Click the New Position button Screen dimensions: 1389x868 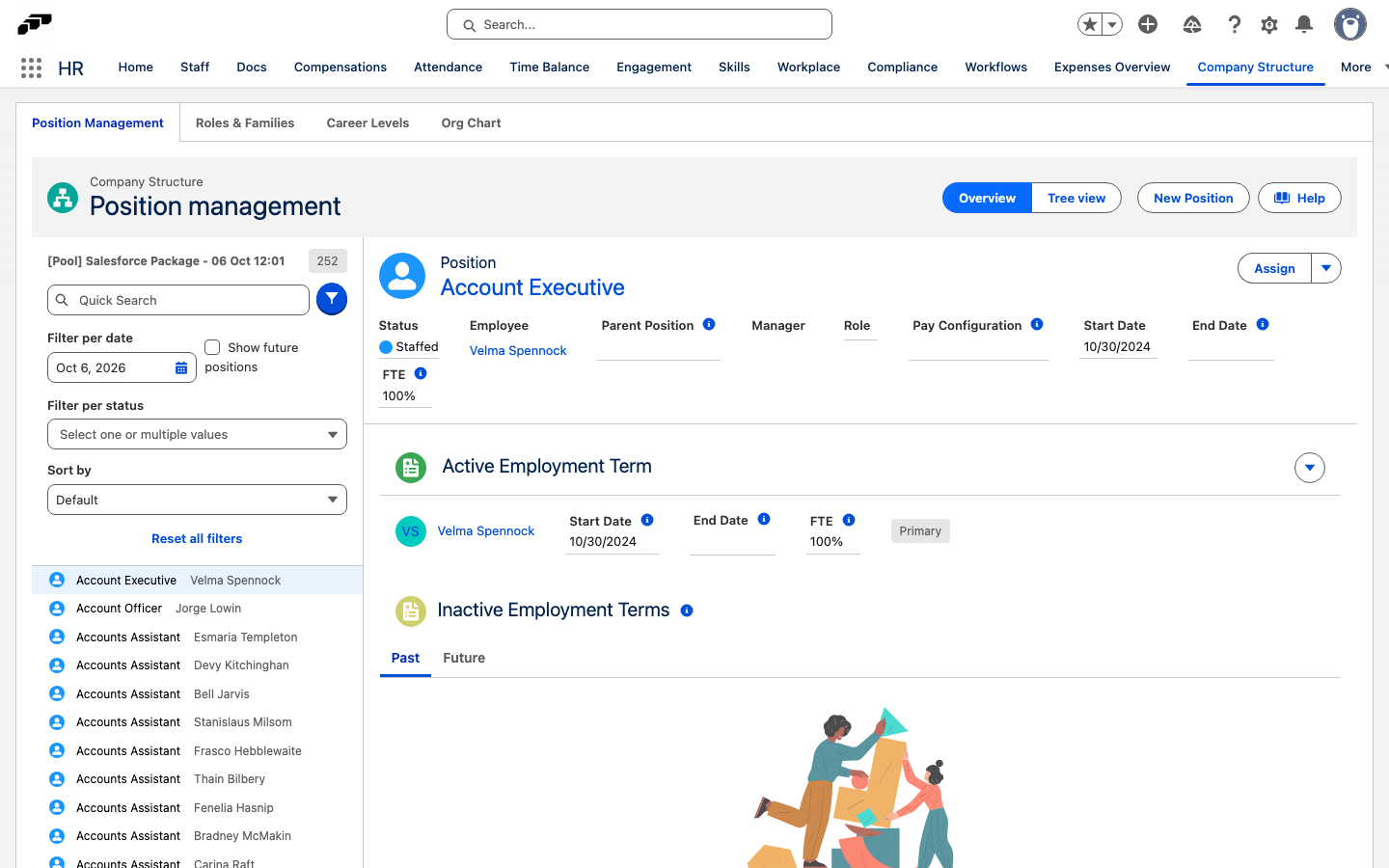(1193, 198)
